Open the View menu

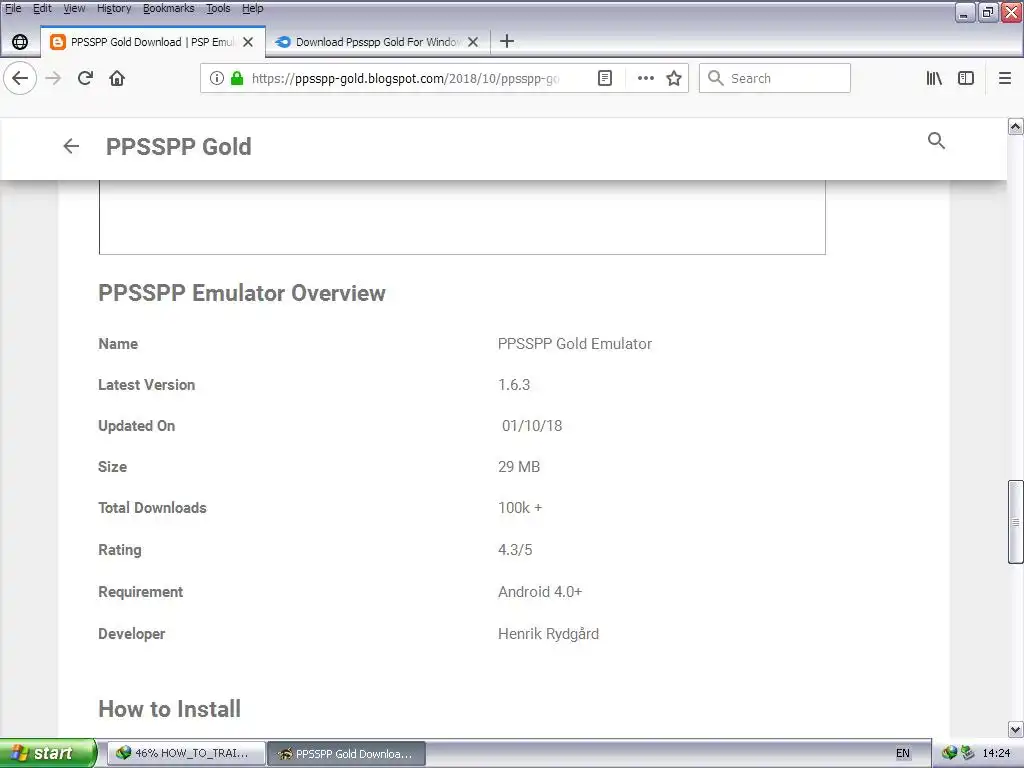click(x=74, y=8)
